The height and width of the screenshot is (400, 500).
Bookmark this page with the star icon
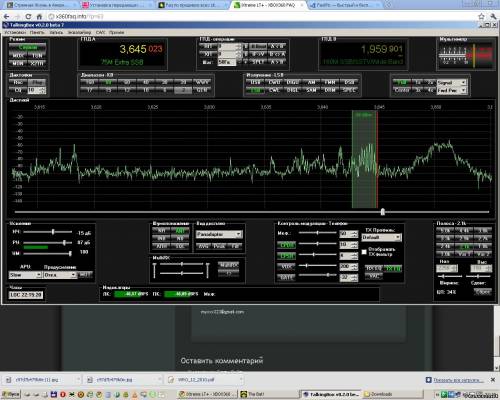click(x=481, y=16)
